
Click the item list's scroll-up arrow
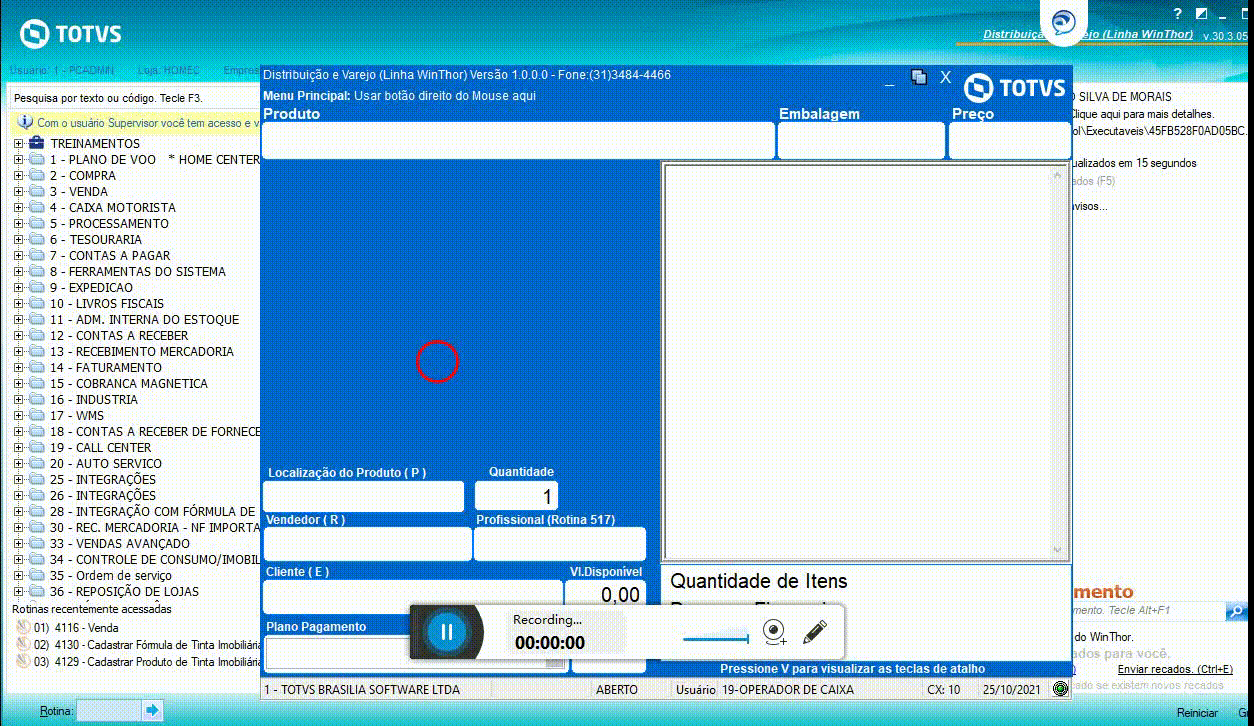tap(1059, 176)
